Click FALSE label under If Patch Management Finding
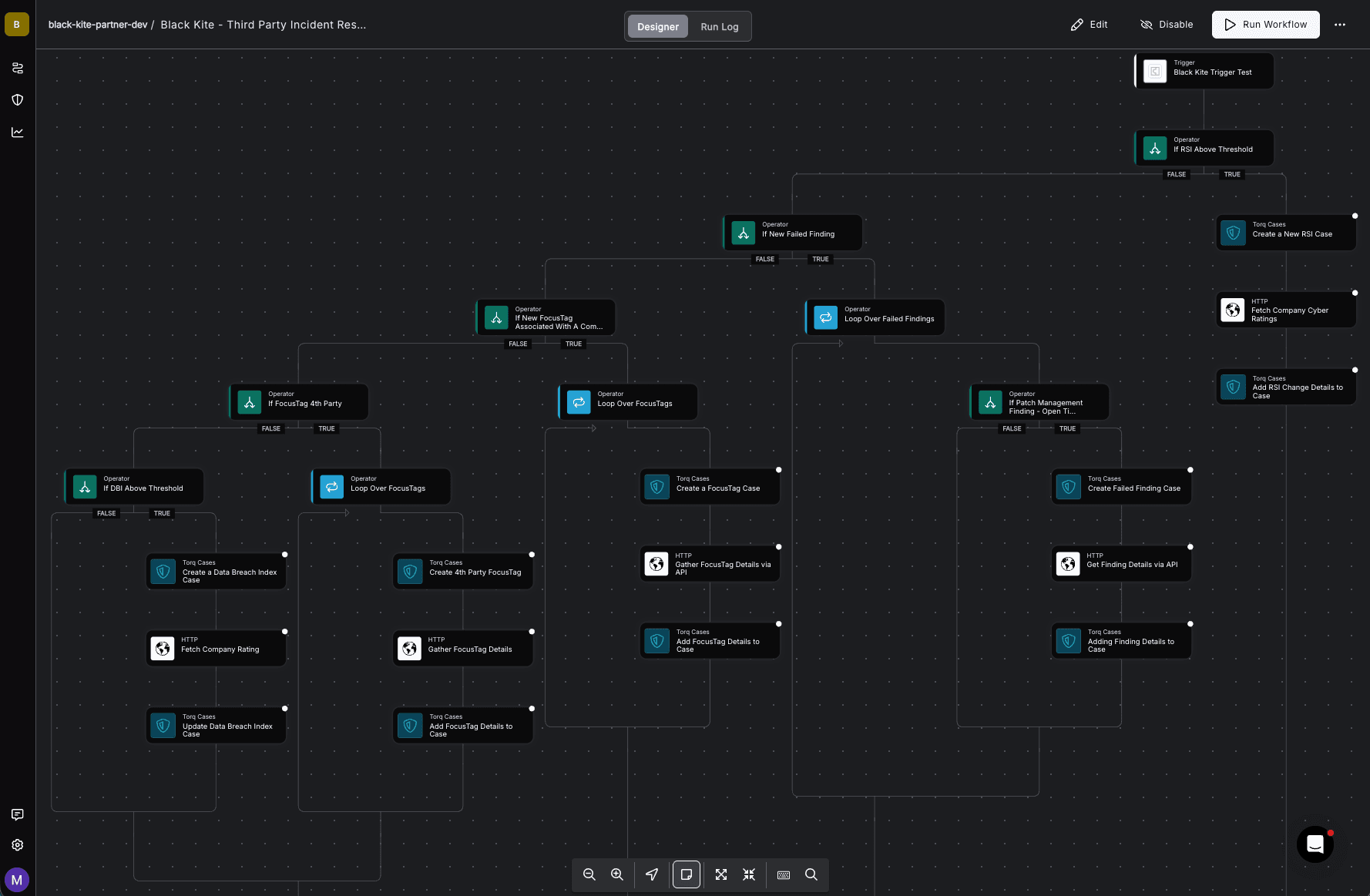Viewport: 1370px width, 896px height. (x=1012, y=428)
